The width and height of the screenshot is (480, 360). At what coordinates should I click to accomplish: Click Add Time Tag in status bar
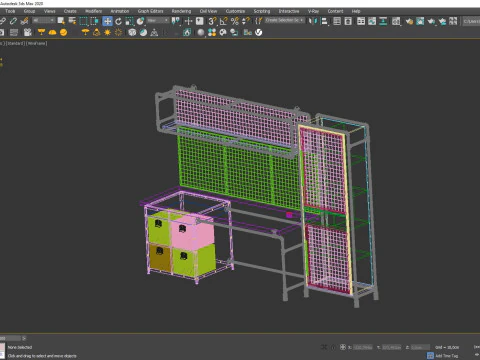pyautogui.click(x=447, y=356)
